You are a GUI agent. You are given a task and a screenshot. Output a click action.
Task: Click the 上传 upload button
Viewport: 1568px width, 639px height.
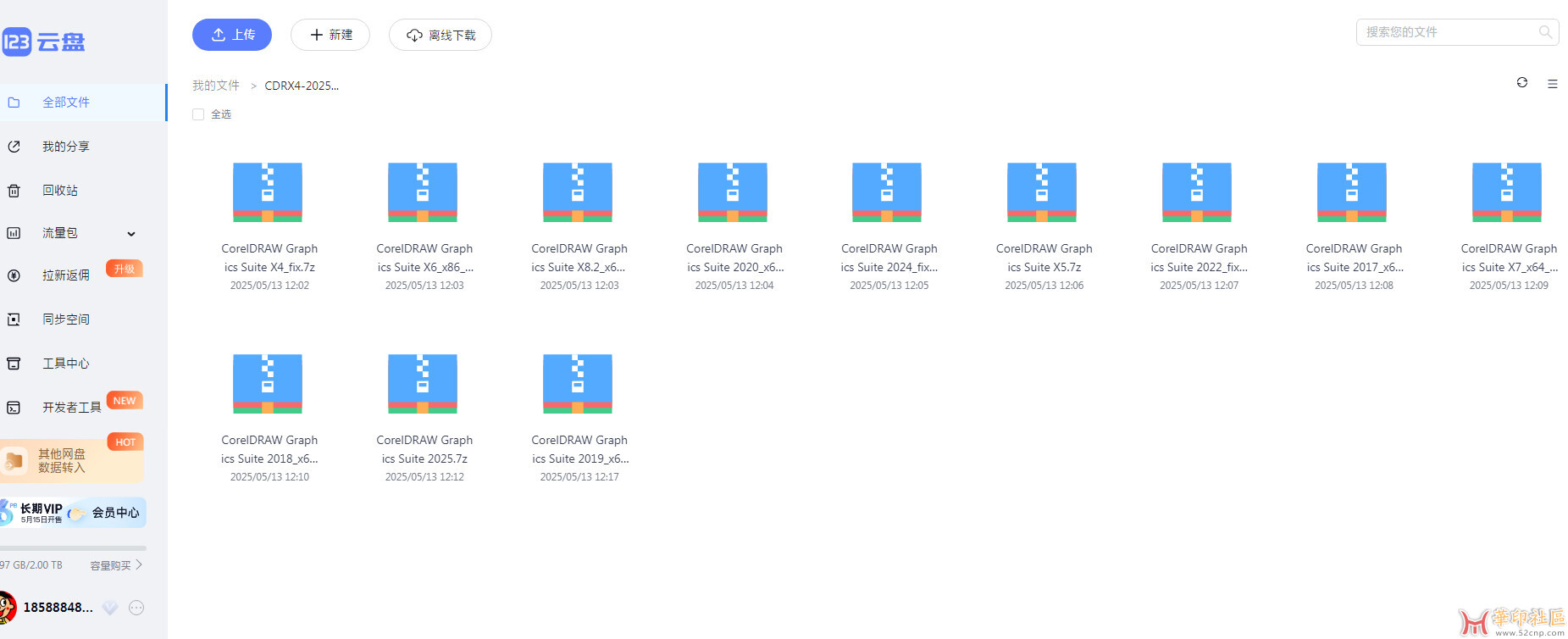(x=232, y=35)
